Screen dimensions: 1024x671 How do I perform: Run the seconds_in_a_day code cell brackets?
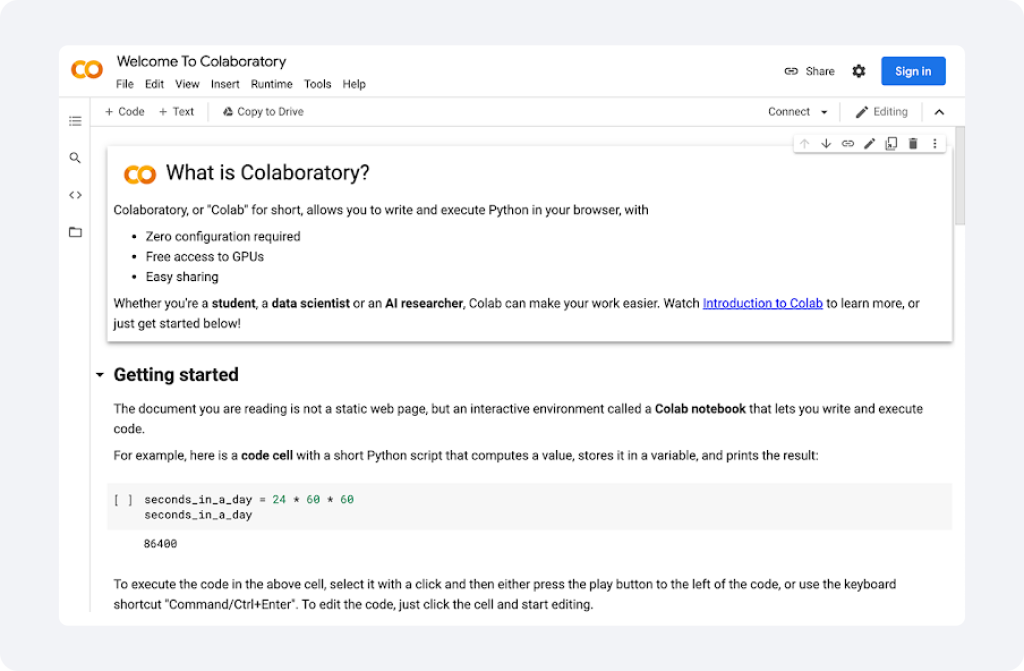pyautogui.click(x=123, y=500)
